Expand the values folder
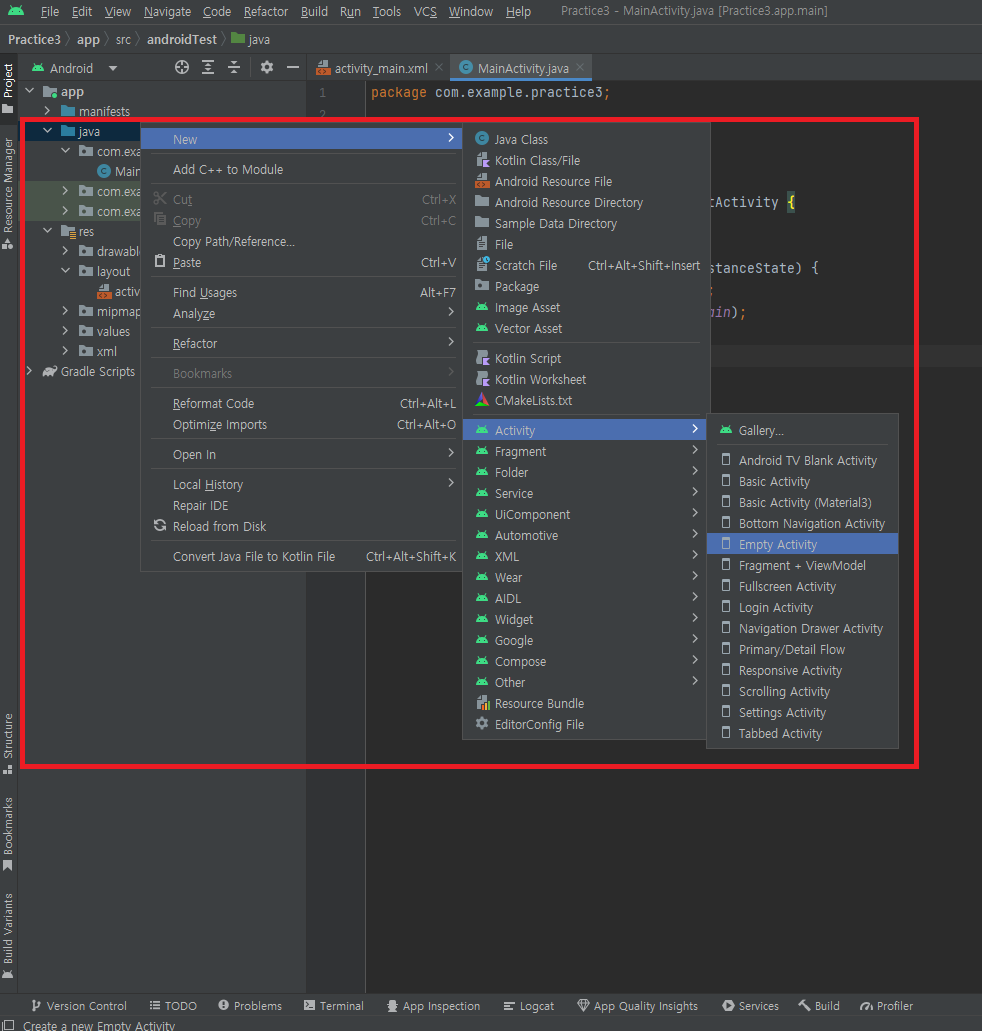This screenshot has width=982, height=1031. (65, 331)
